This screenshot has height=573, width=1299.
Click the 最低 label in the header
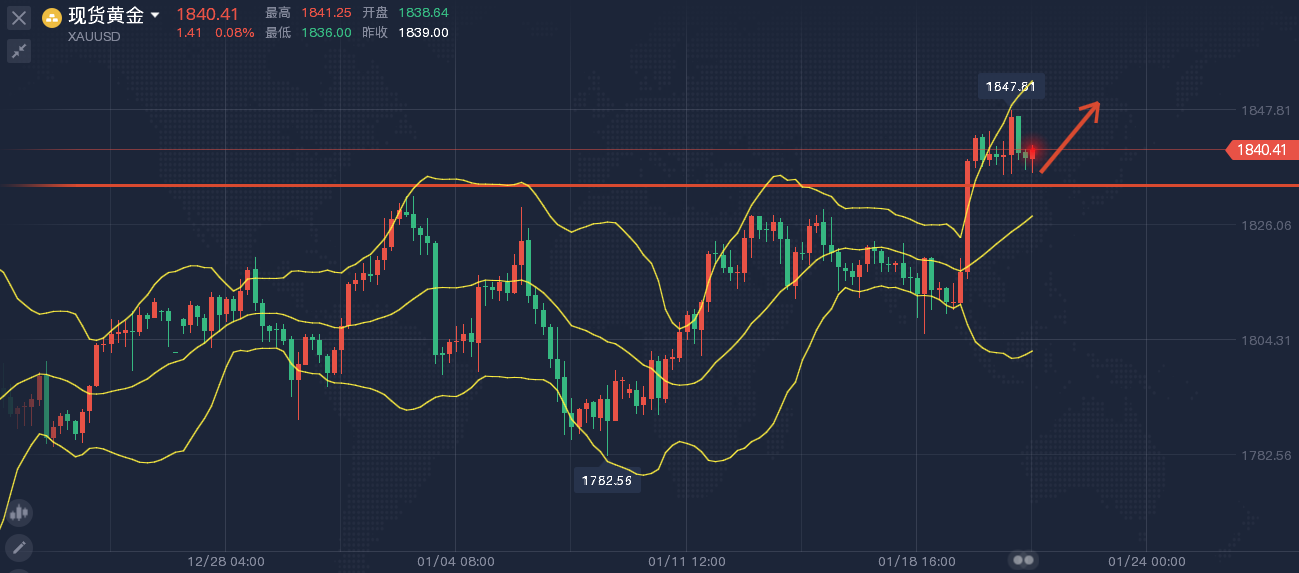tap(279, 32)
